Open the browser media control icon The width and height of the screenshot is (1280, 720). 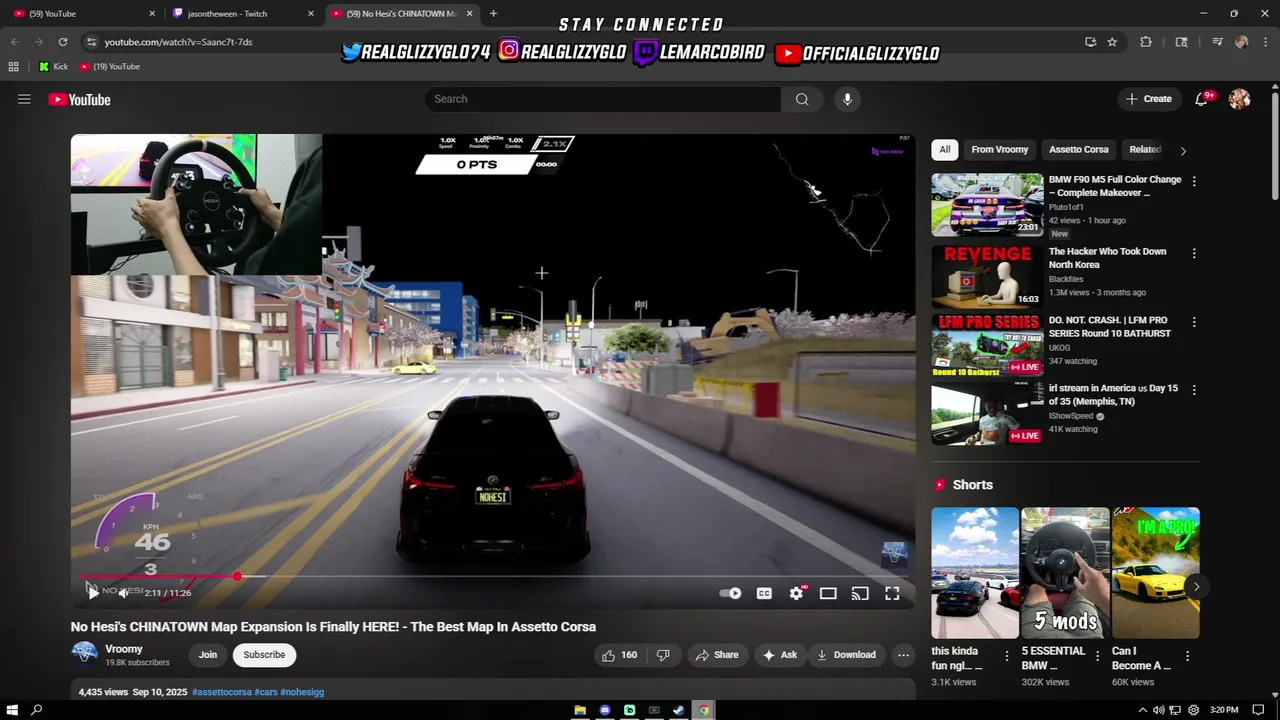[1217, 42]
